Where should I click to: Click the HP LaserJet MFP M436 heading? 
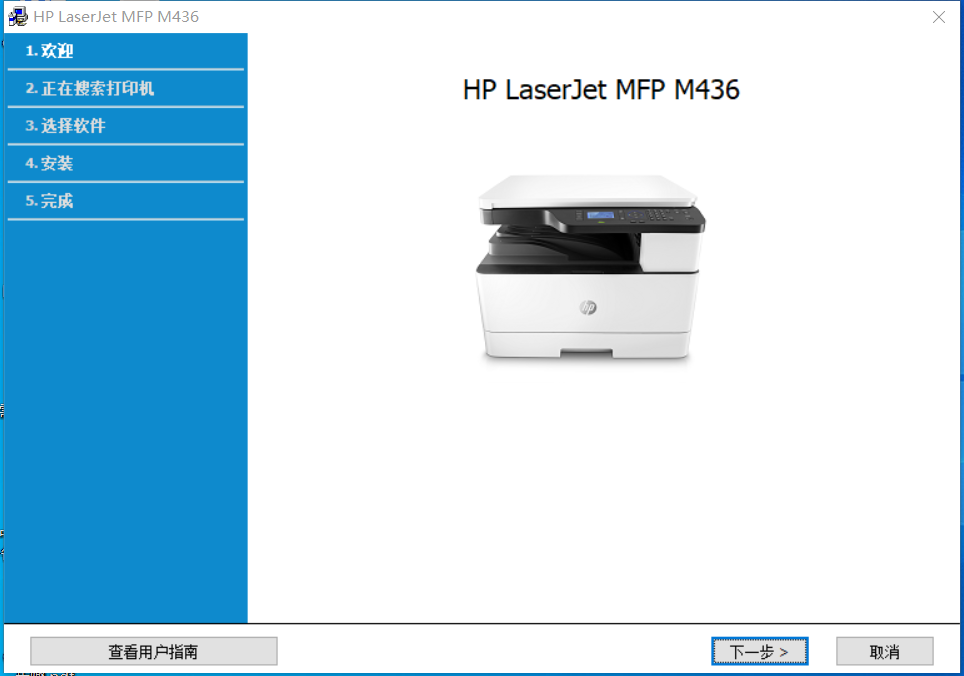[601, 90]
